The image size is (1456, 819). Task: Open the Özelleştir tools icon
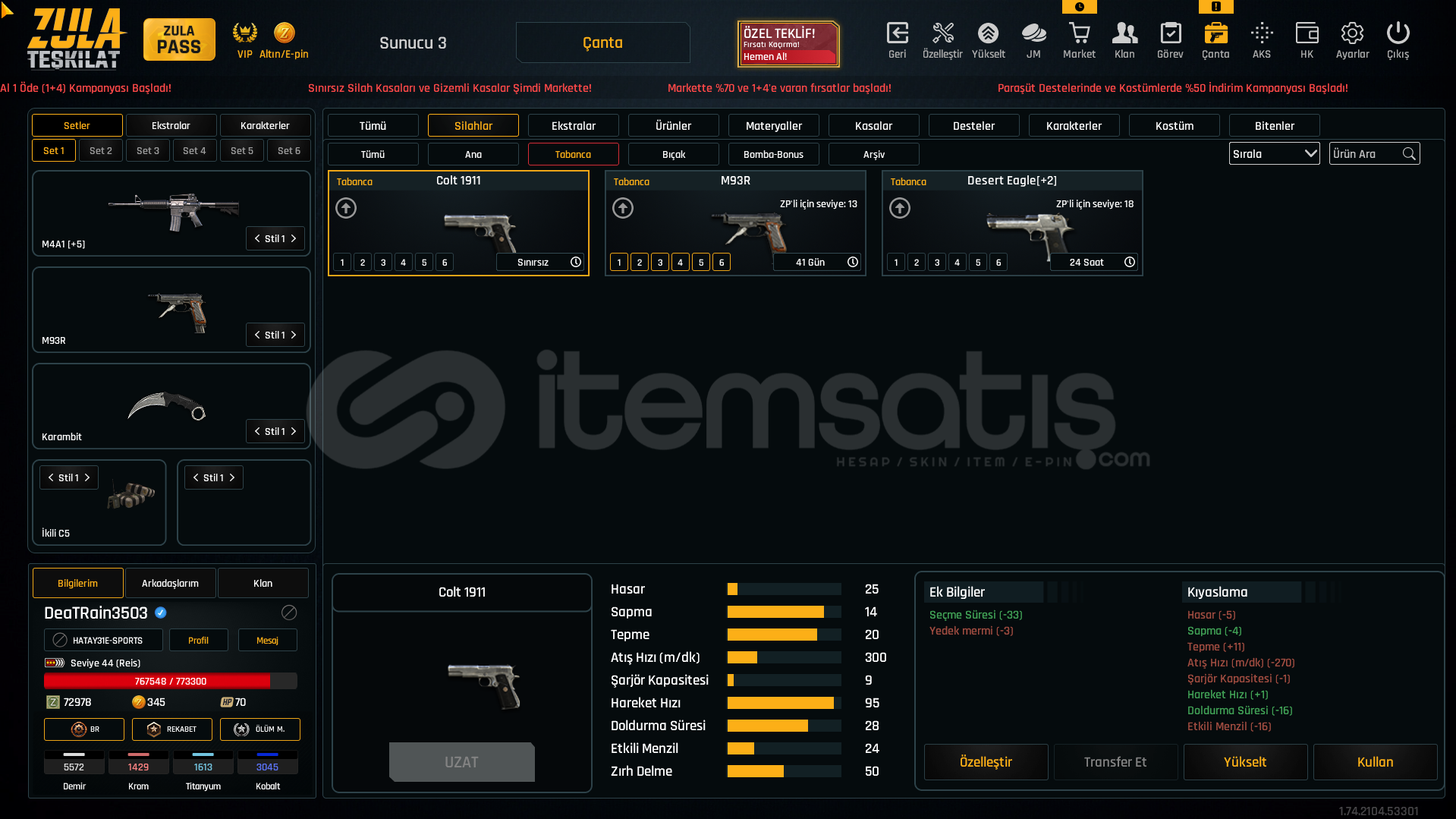[942, 33]
